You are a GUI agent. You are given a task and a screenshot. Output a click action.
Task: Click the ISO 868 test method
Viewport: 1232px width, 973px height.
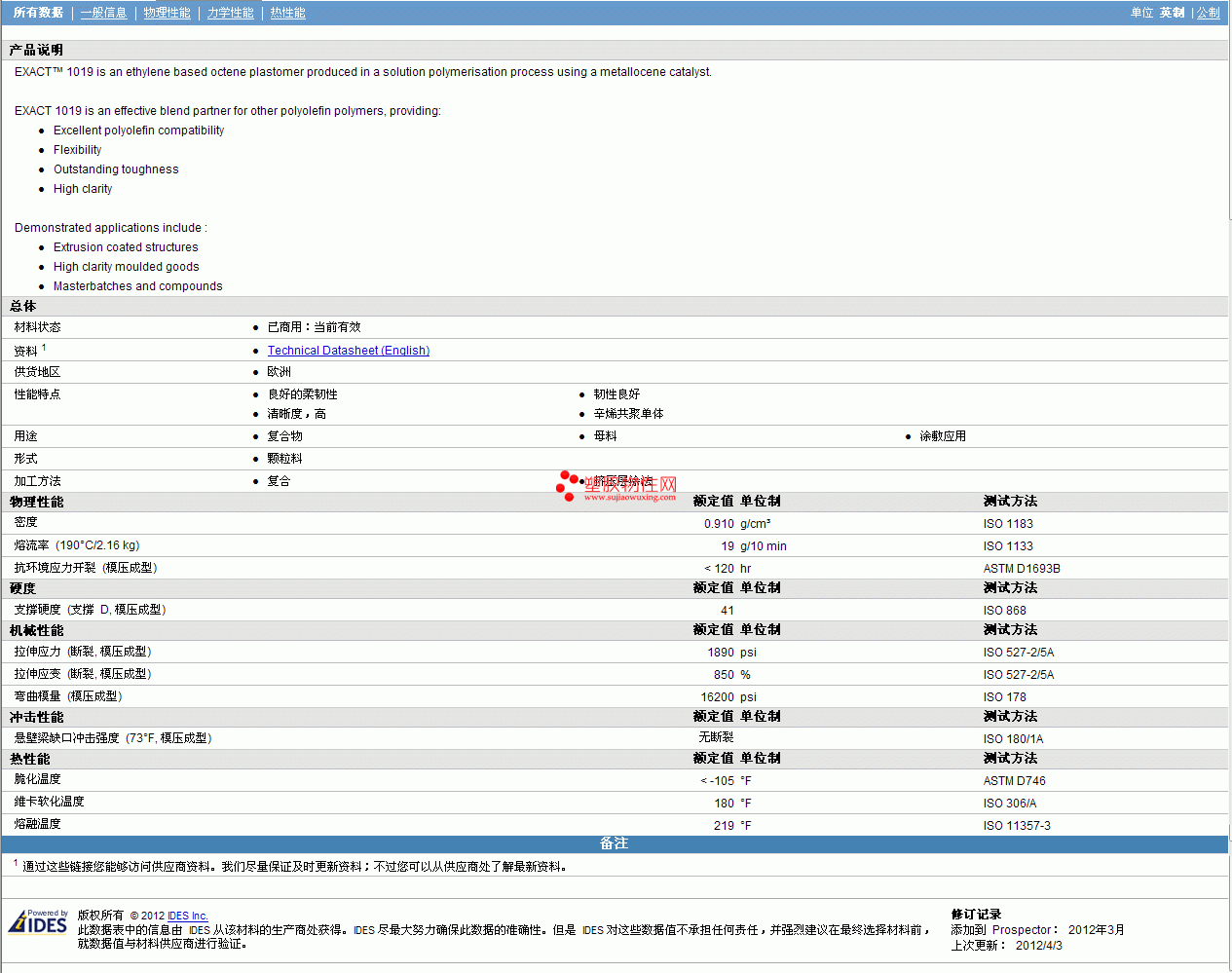[1004, 611]
